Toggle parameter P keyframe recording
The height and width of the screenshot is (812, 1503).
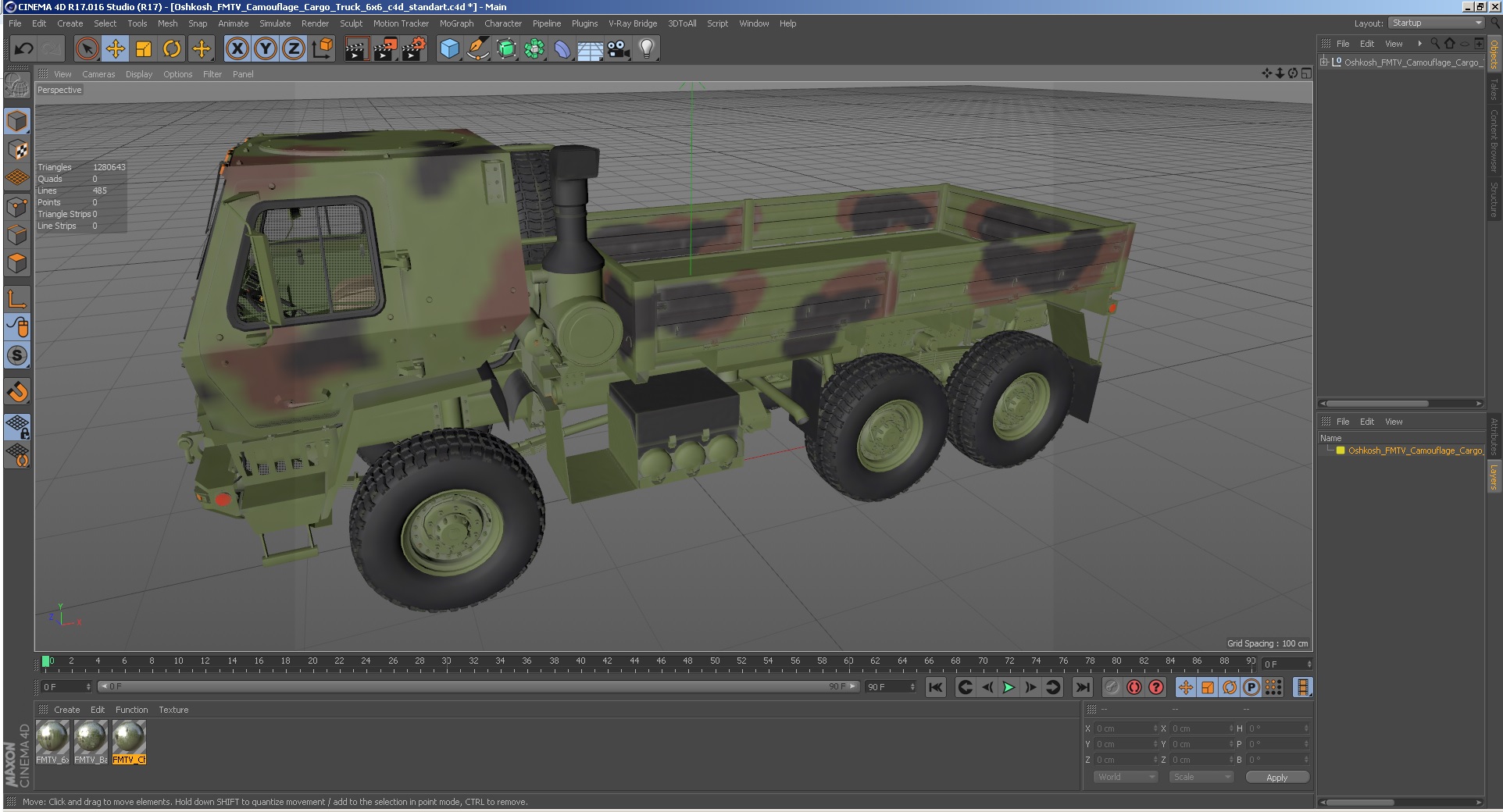click(1251, 687)
